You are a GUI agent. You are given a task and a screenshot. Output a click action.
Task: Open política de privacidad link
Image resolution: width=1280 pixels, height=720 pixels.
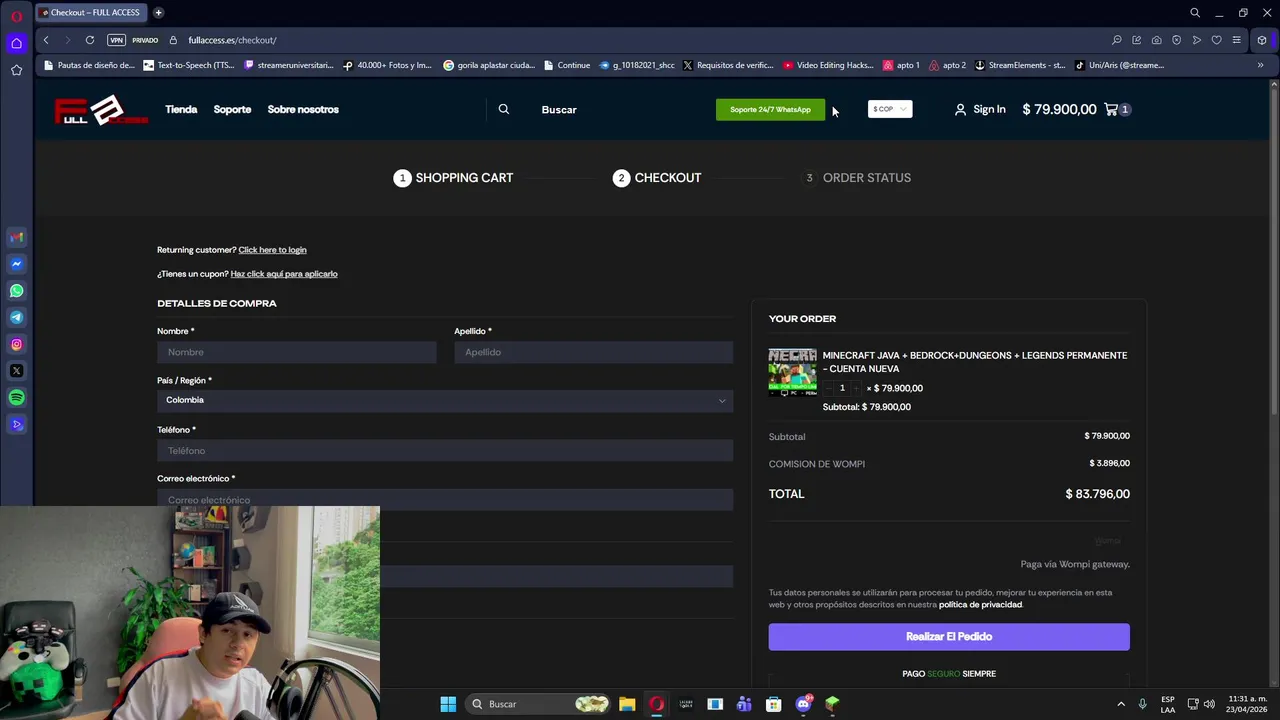pos(980,605)
